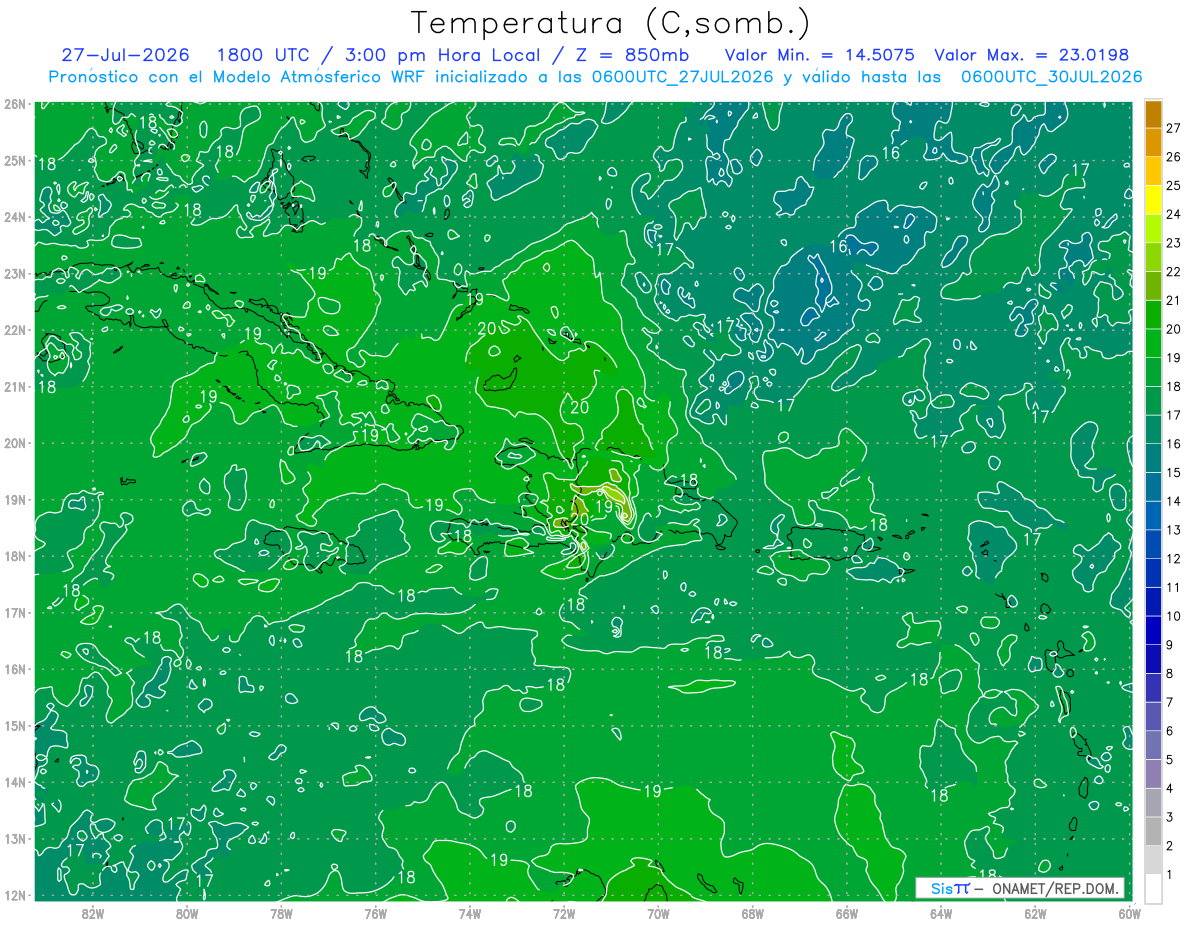Click the 14N latitude axis label

(x=14, y=782)
